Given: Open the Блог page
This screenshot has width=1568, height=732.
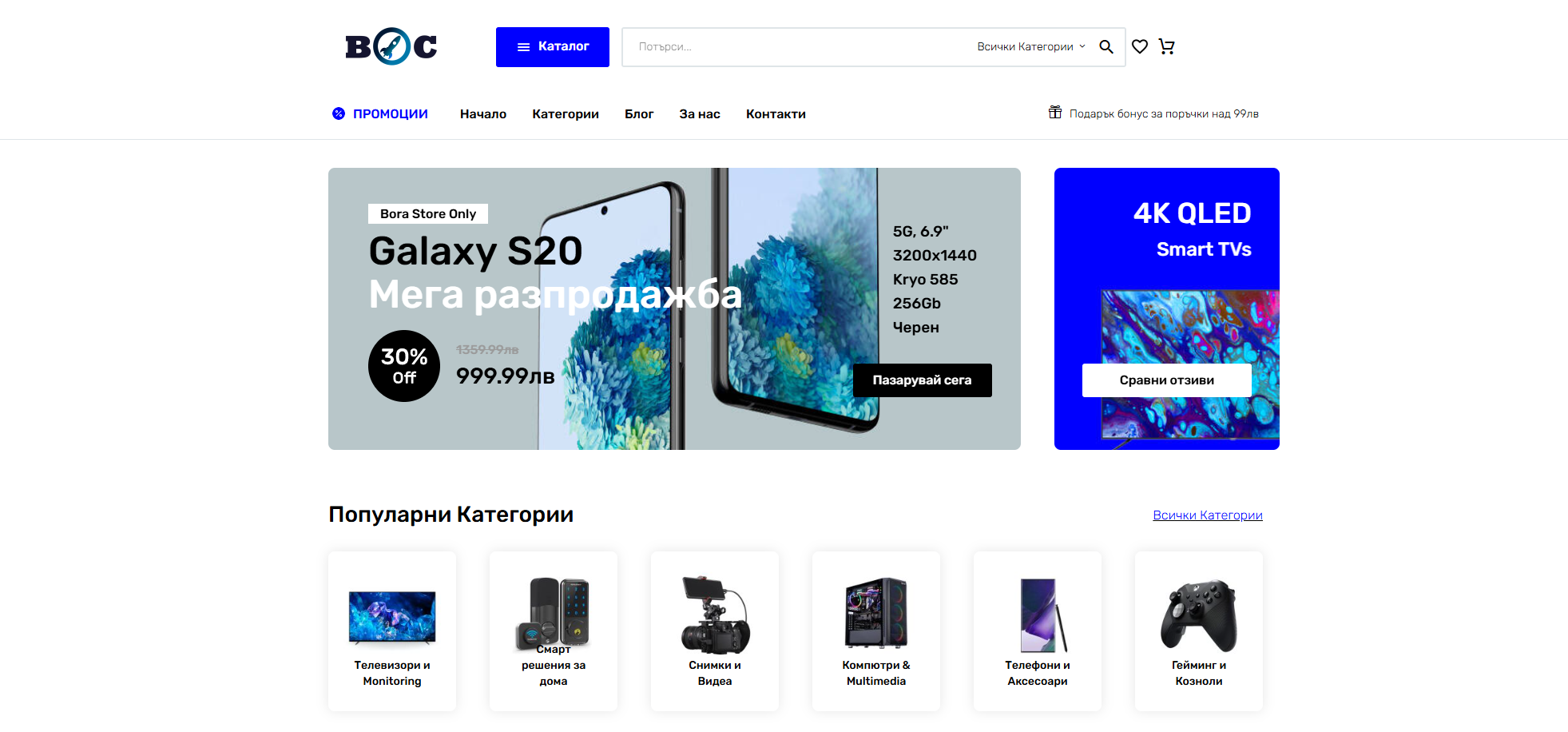Looking at the screenshot, I should [639, 114].
